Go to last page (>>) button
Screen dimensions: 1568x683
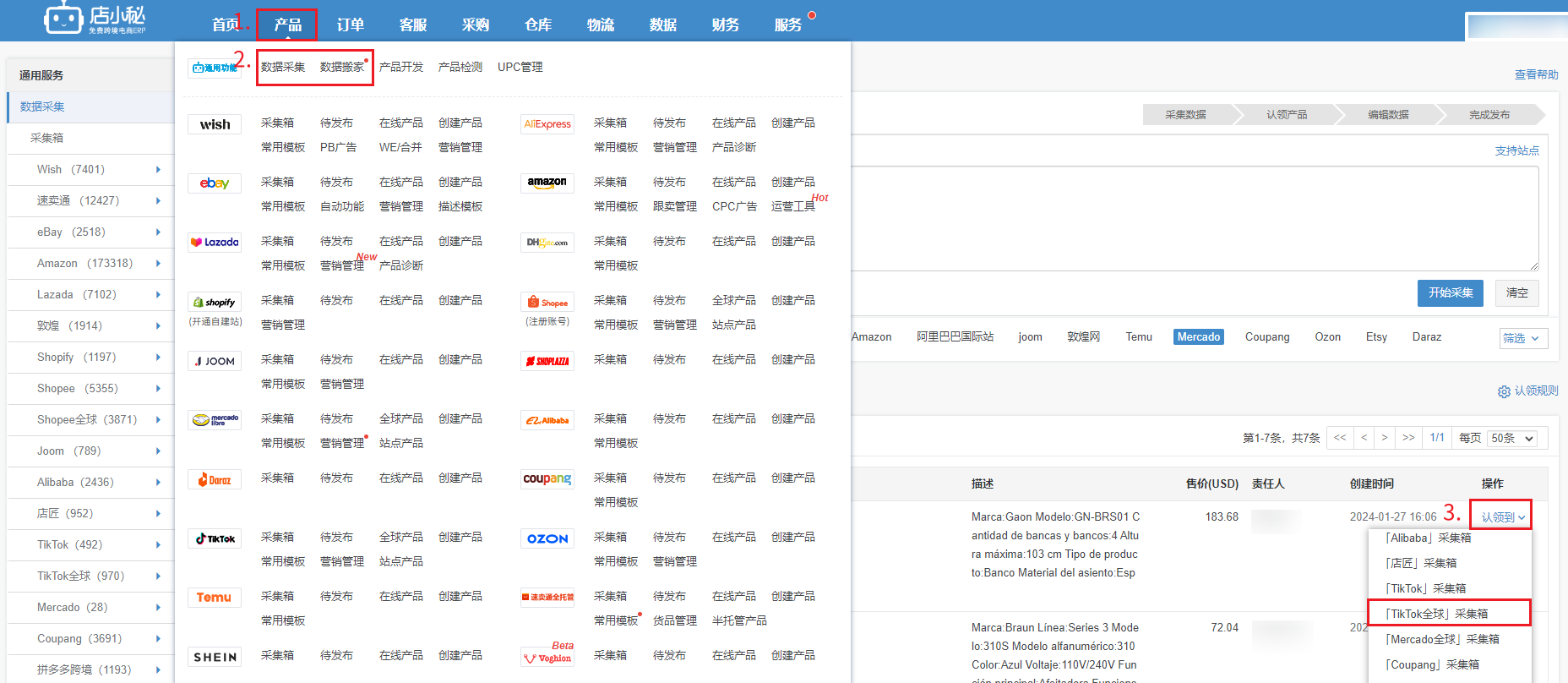pos(1408,438)
